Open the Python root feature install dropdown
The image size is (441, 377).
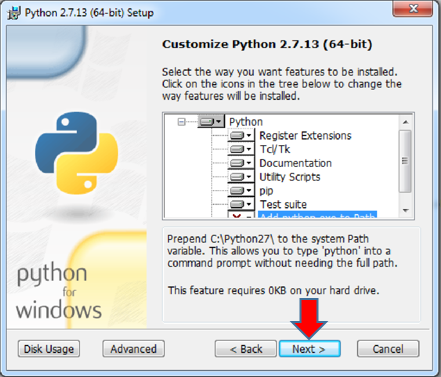[x=211, y=122]
